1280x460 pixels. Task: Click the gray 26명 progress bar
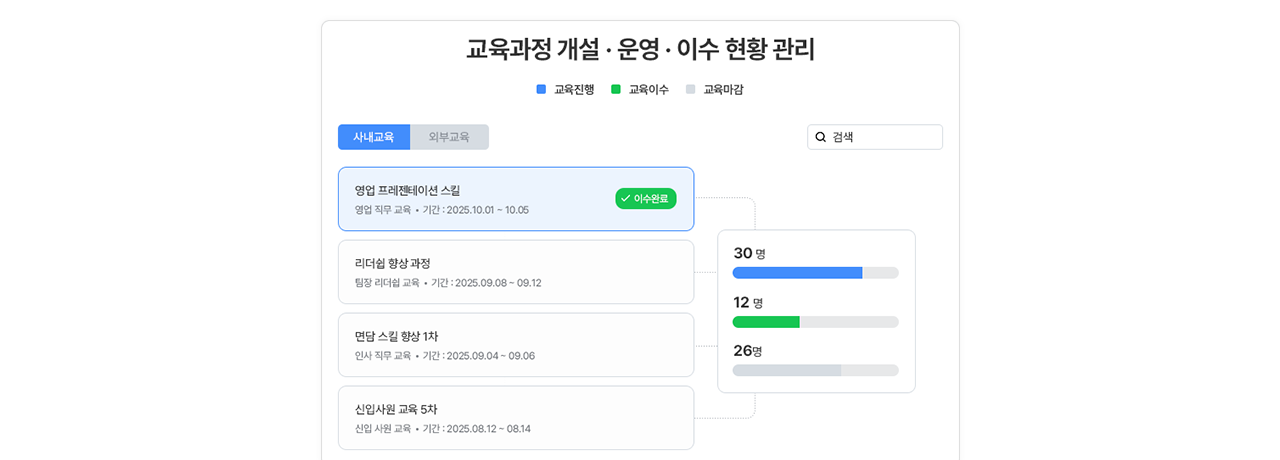pos(787,370)
